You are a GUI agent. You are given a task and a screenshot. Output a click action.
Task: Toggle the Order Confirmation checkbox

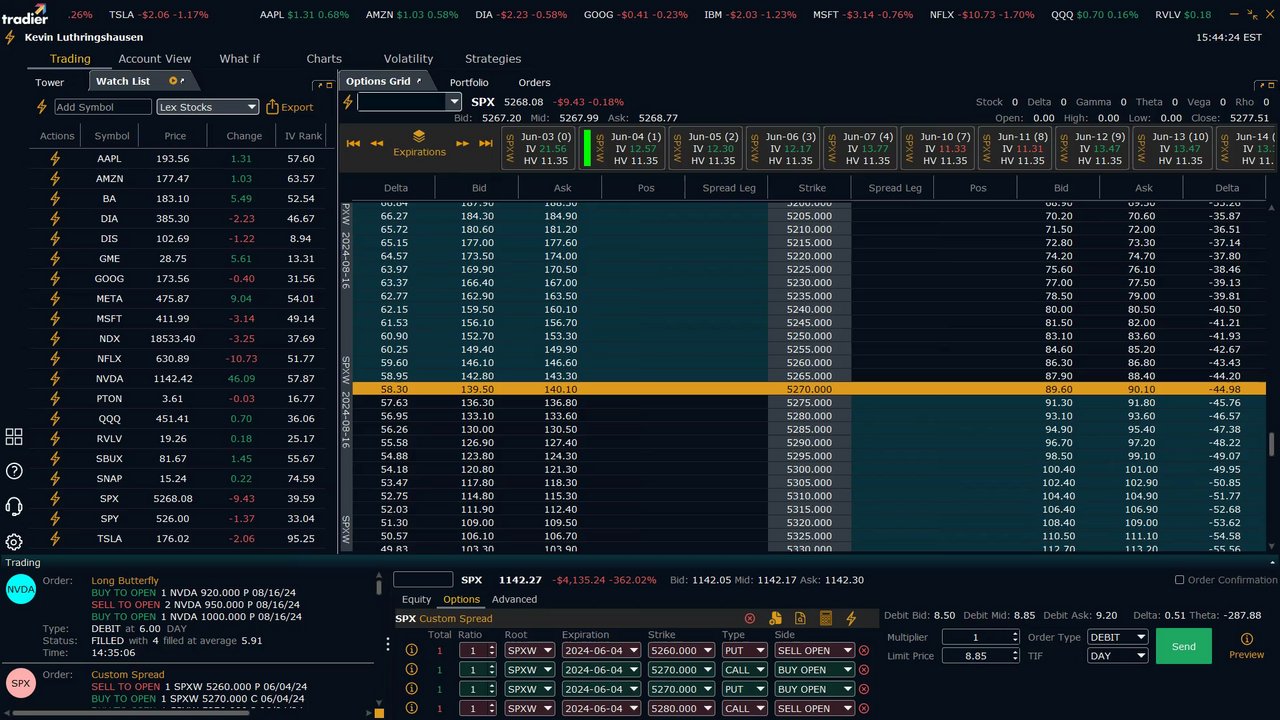1179,580
